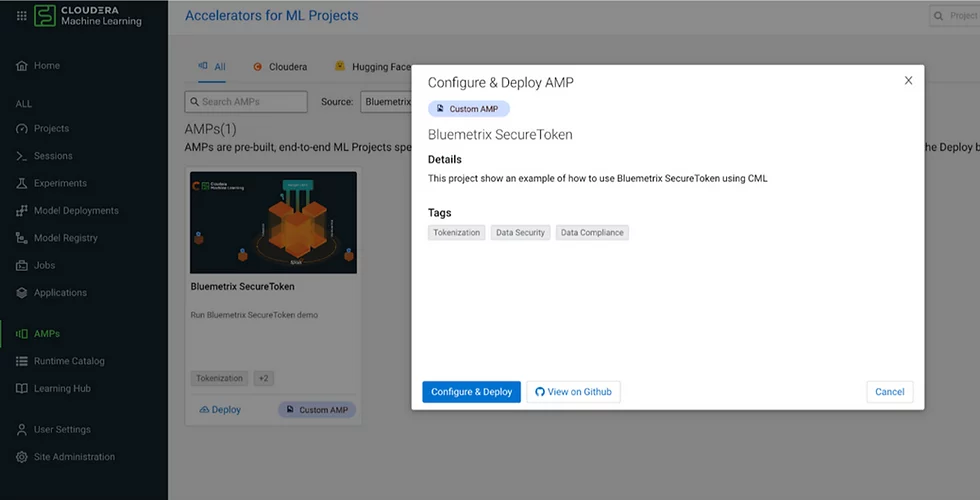The image size is (980, 500).
Task: Click the Site Administration gear icon
Action: [x=22, y=457]
